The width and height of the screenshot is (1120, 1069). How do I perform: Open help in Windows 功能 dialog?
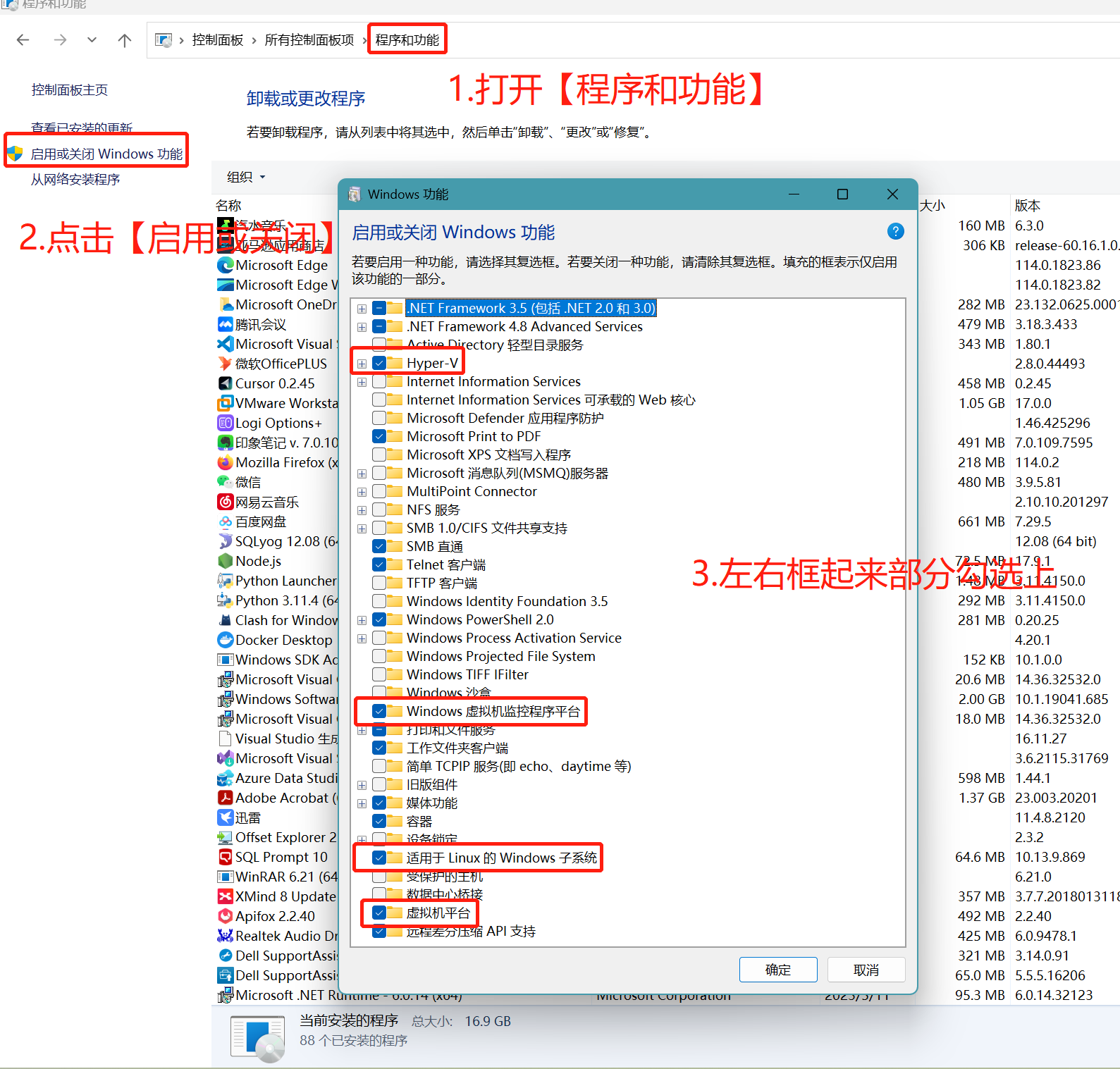click(x=895, y=231)
